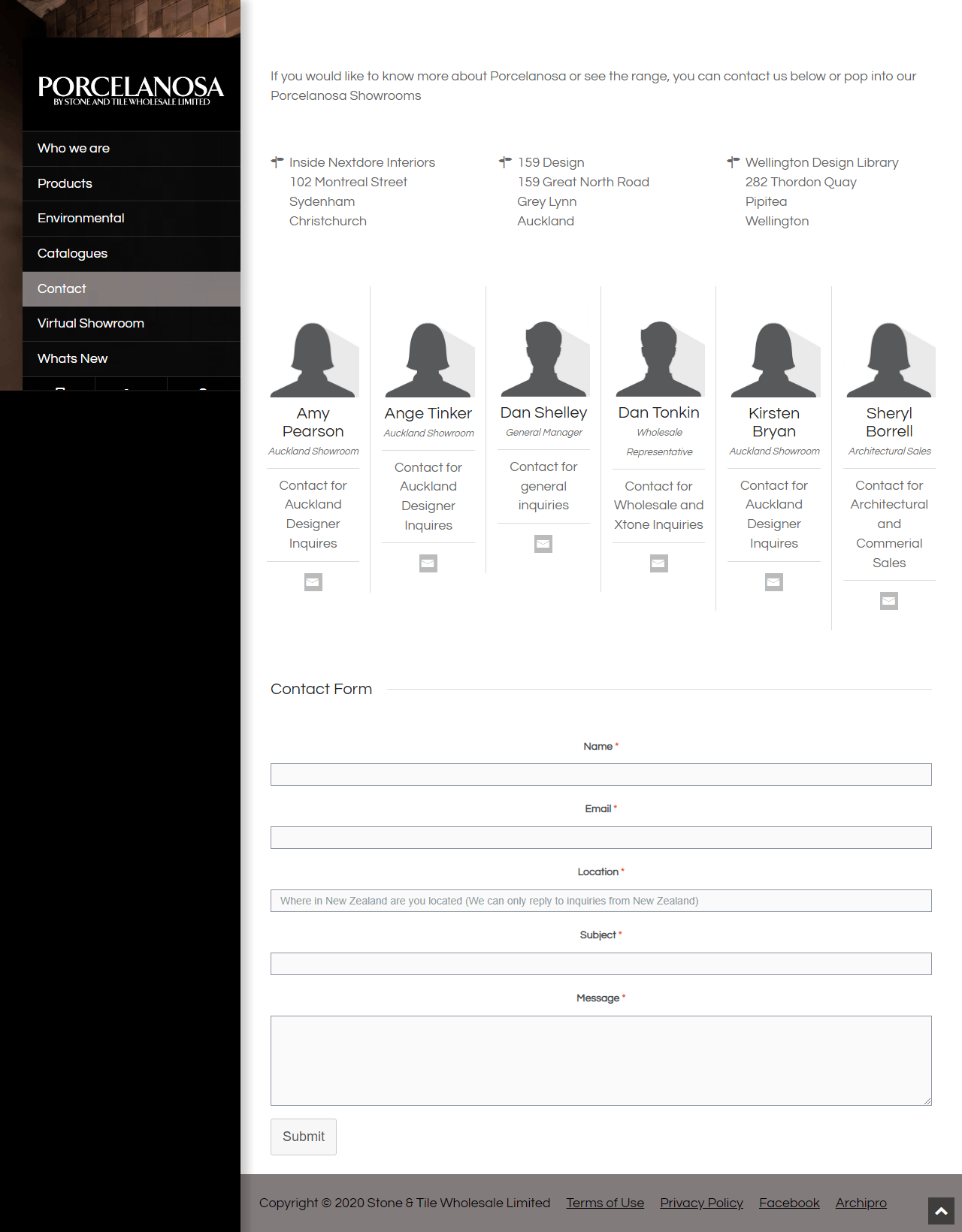Click the Kirsten Bryan name heading
This screenshot has height=1232, width=962.
[774, 422]
